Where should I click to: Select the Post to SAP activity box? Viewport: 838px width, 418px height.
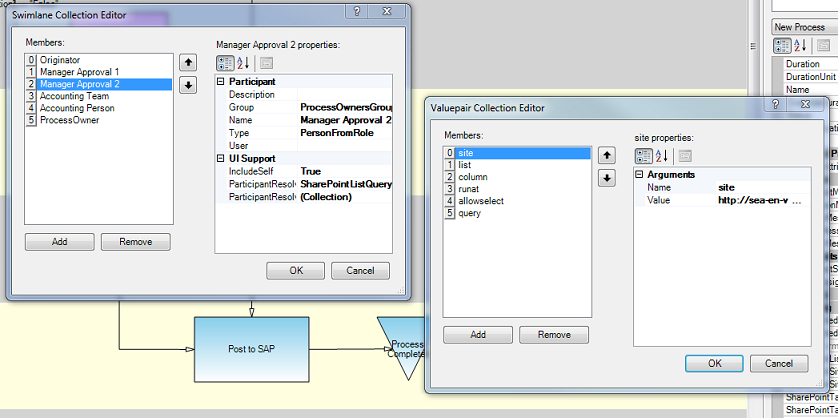(x=251, y=349)
